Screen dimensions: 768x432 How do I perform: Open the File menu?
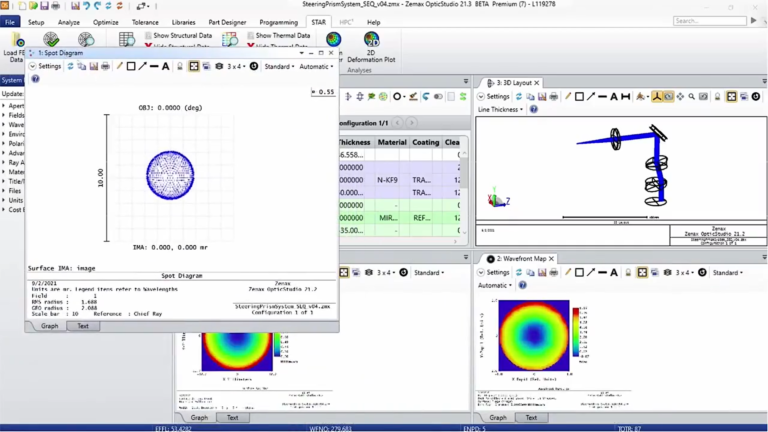pyautogui.click(x=10, y=22)
